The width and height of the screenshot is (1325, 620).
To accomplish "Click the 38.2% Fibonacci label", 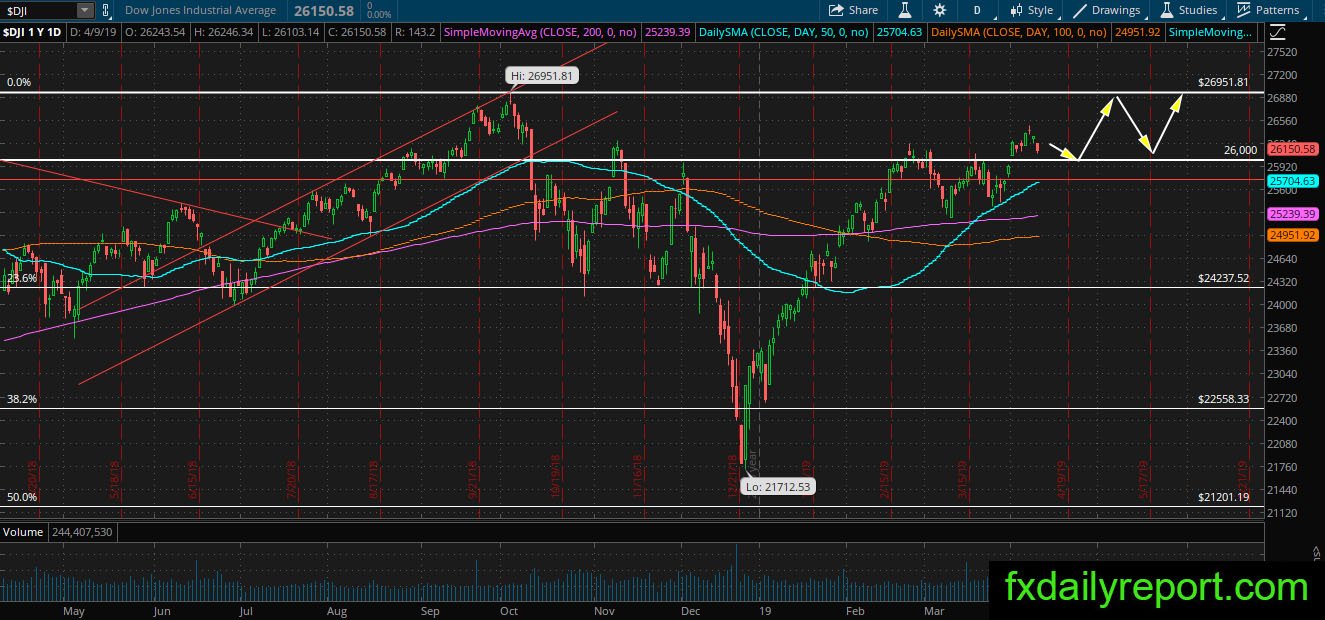I will click(21, 398).
